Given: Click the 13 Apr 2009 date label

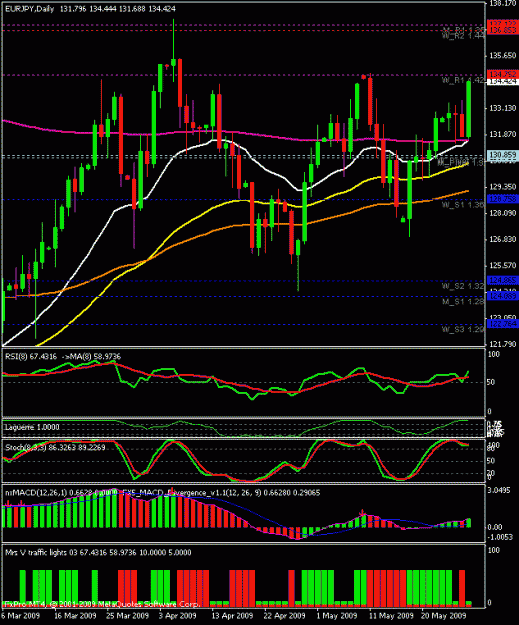Looking at the screenshot, I should [x=232, y=616].
